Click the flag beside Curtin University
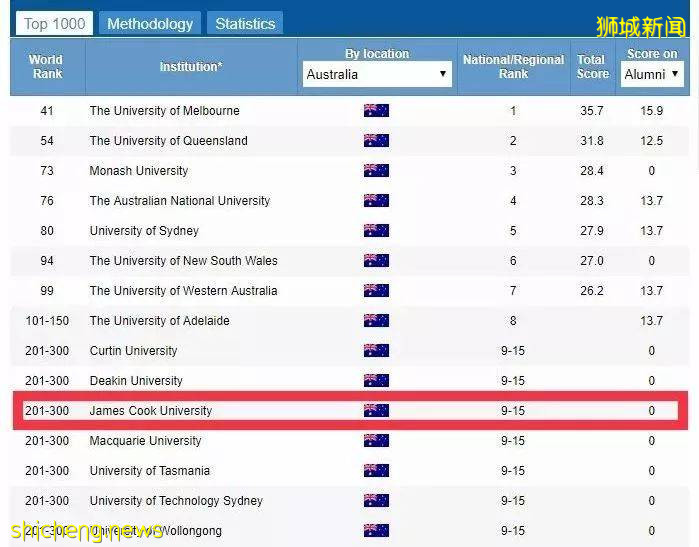Screen dimensions: 699x547 click(376, 351)
